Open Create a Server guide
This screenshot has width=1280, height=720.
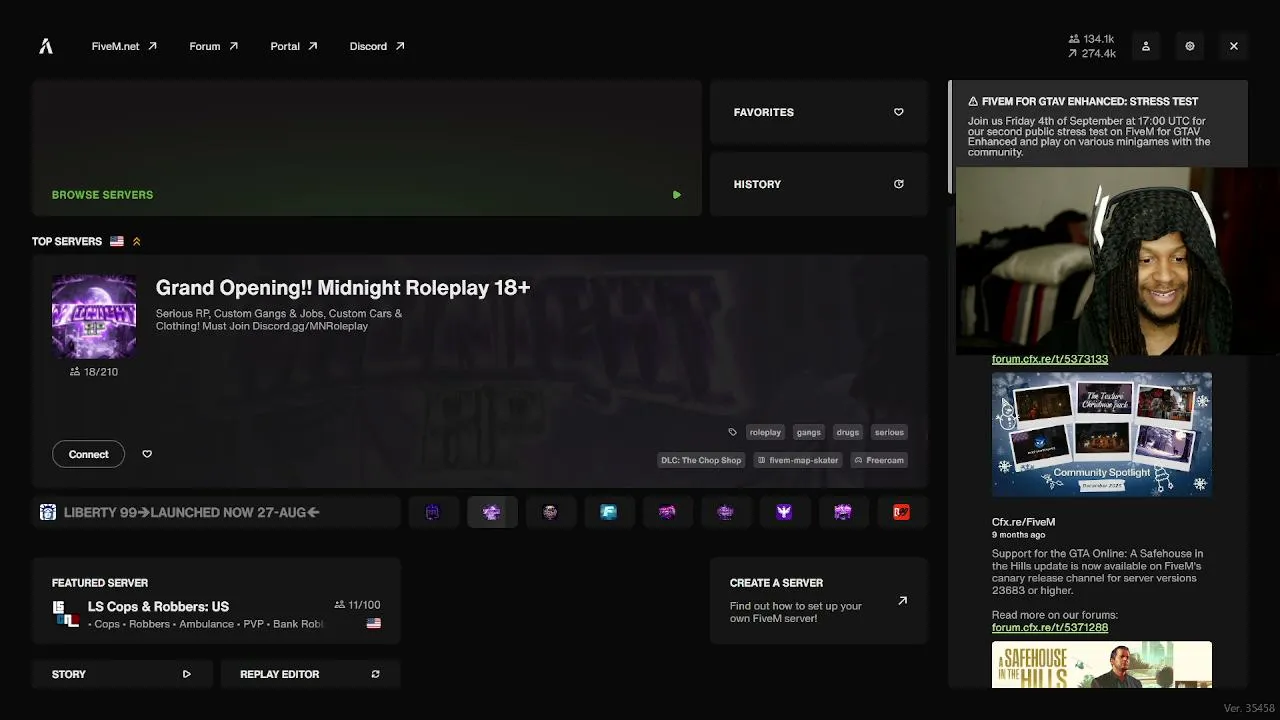coord(819,601)
